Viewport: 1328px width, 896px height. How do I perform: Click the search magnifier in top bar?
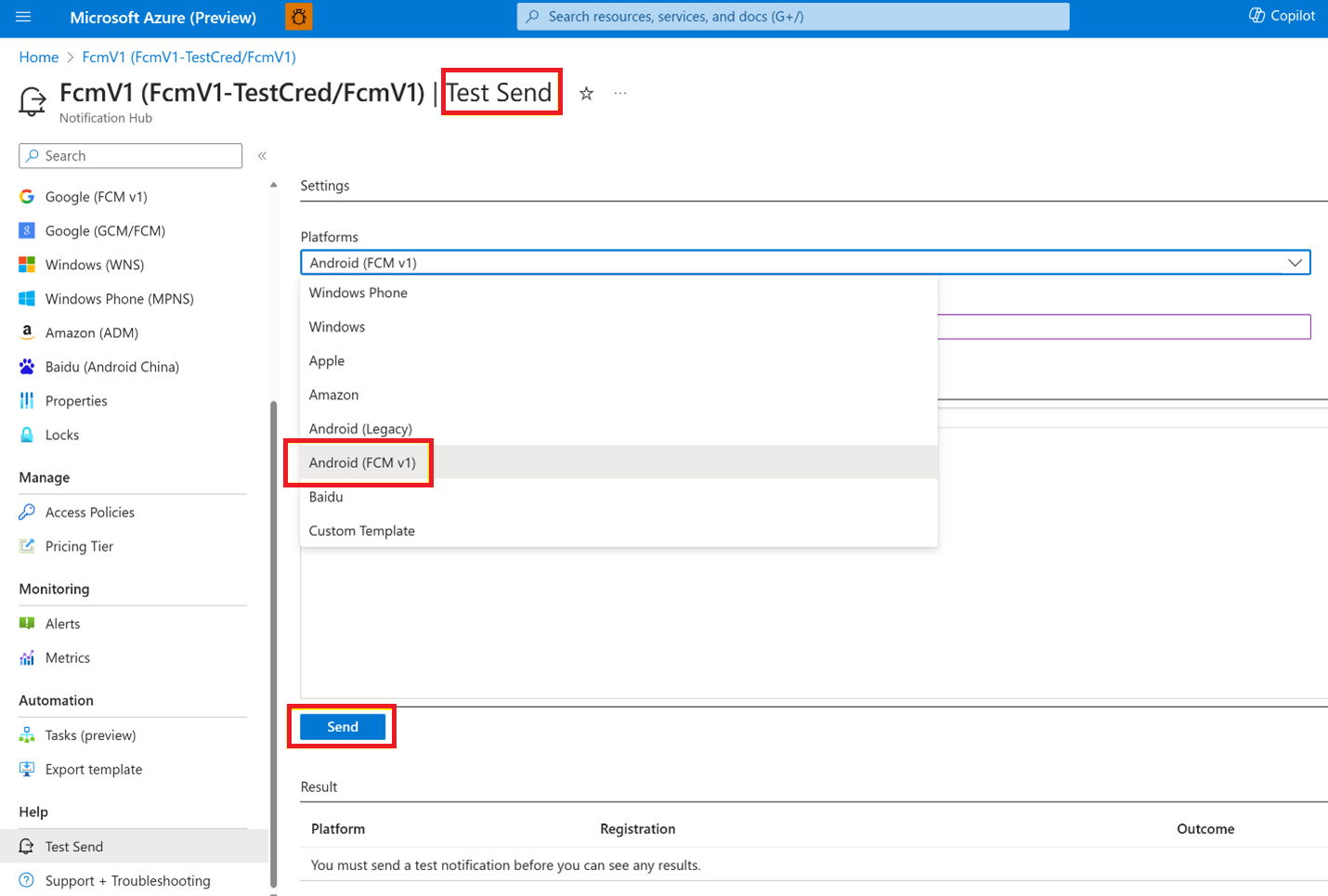pos(533,17)
